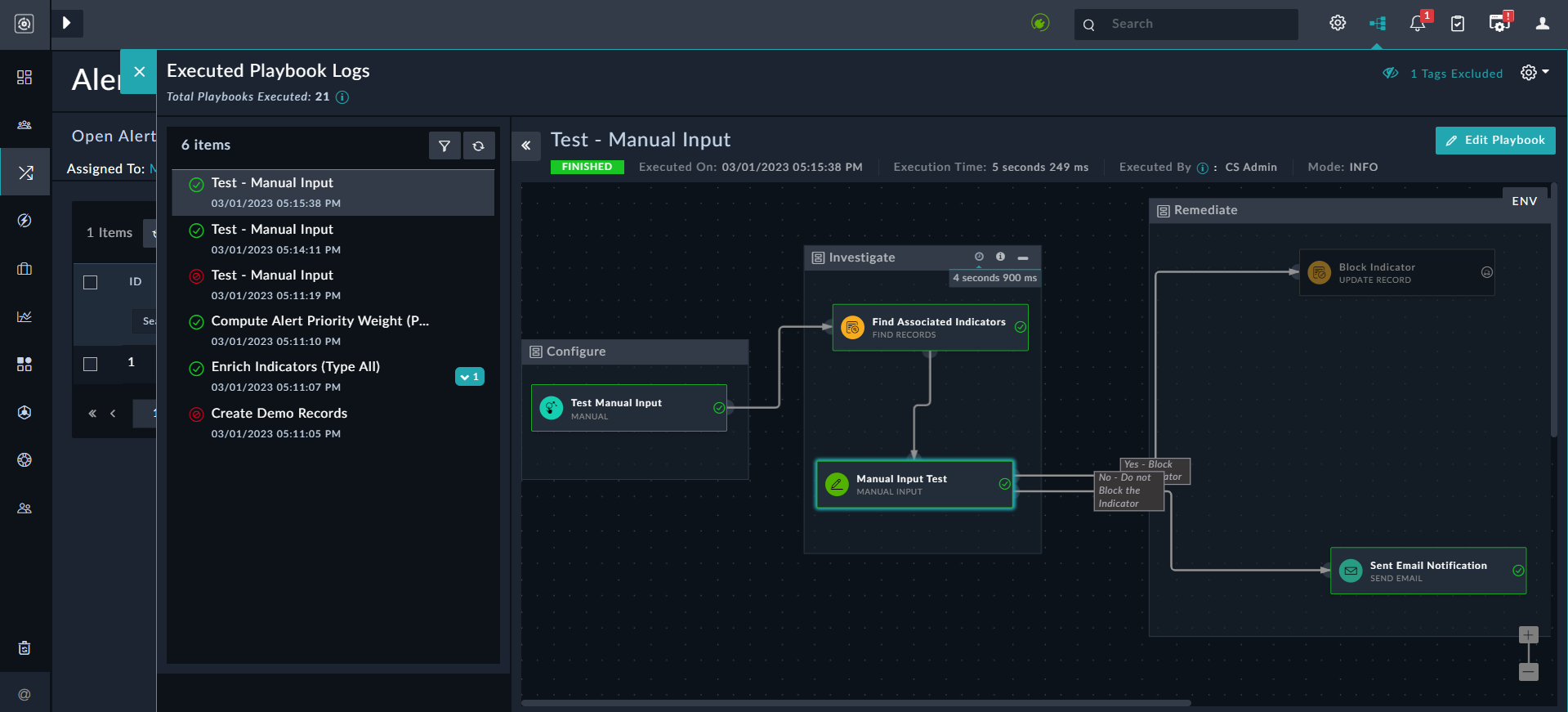Check the select-all checkbox beside ID column
The image size is (1568, 712).
coord(91,282)
